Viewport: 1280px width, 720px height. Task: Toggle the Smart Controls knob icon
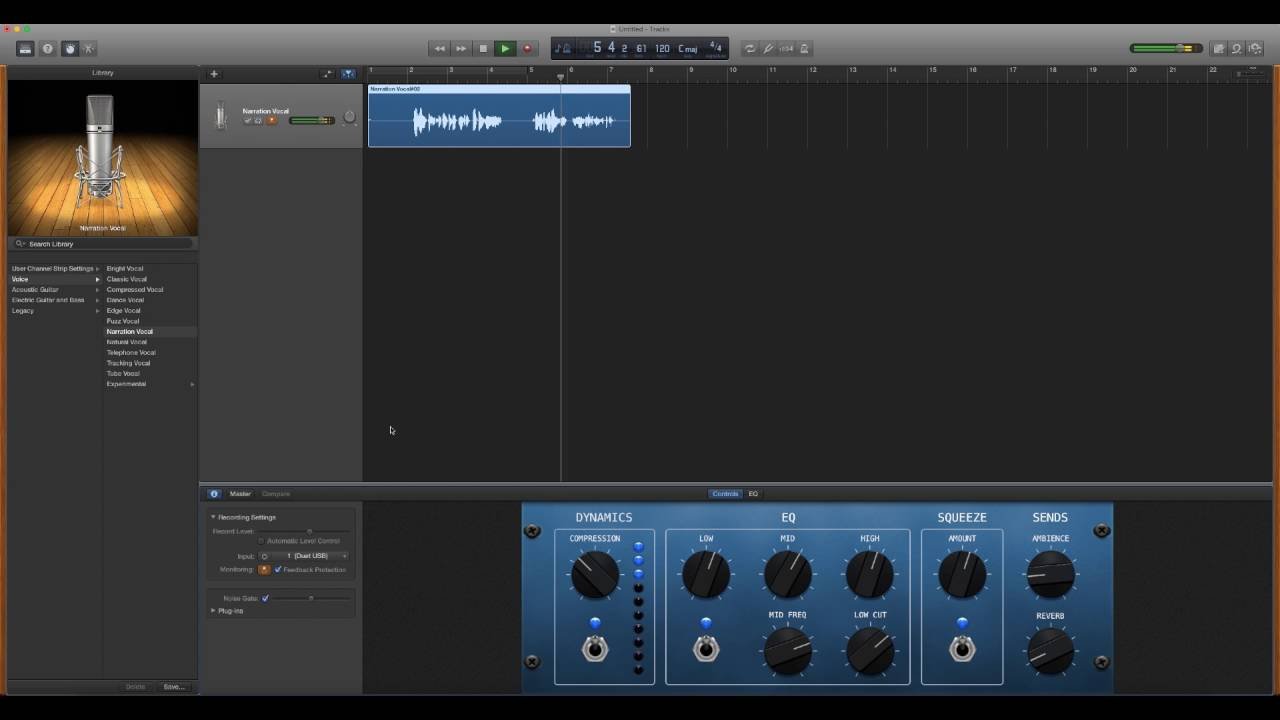tap(69, 48)
